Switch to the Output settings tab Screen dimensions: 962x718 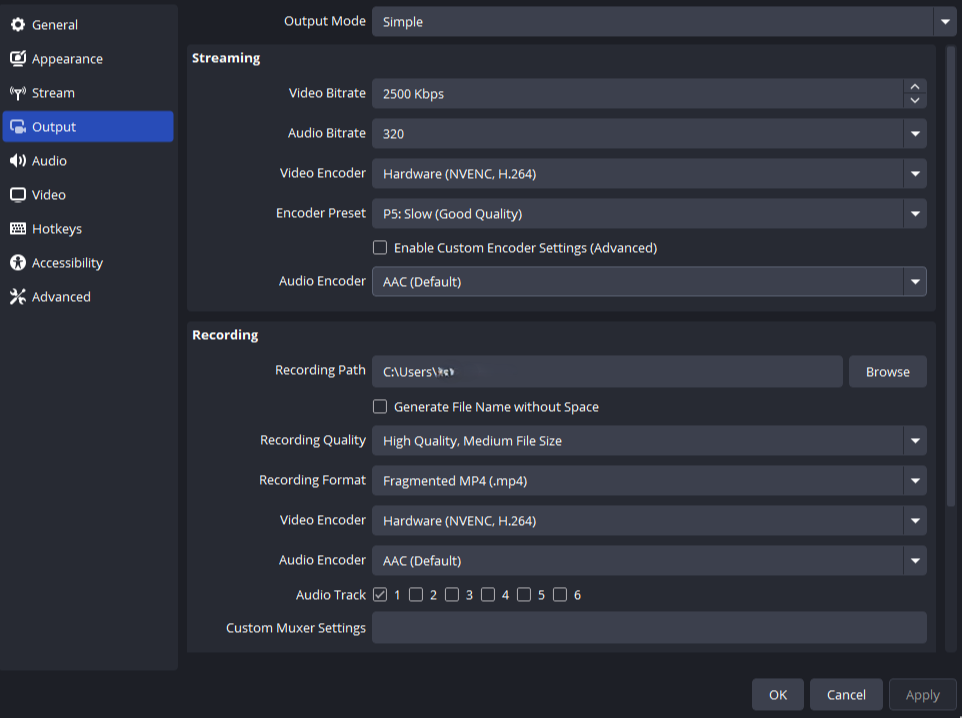point(87,127)
